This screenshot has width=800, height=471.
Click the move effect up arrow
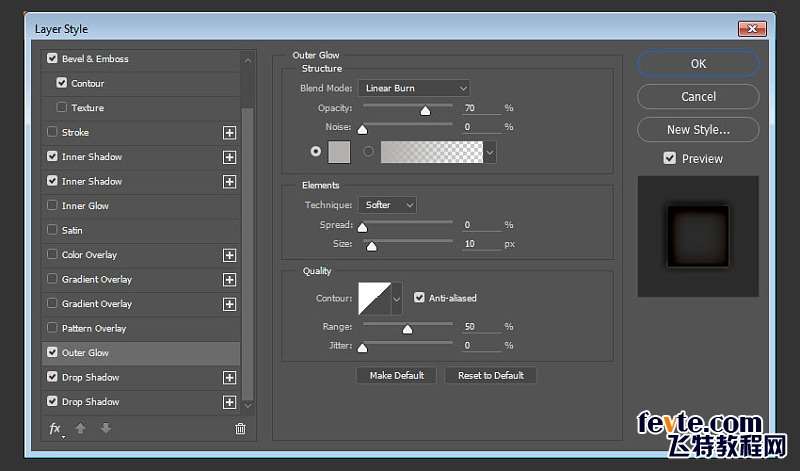(x=81, y=428)
